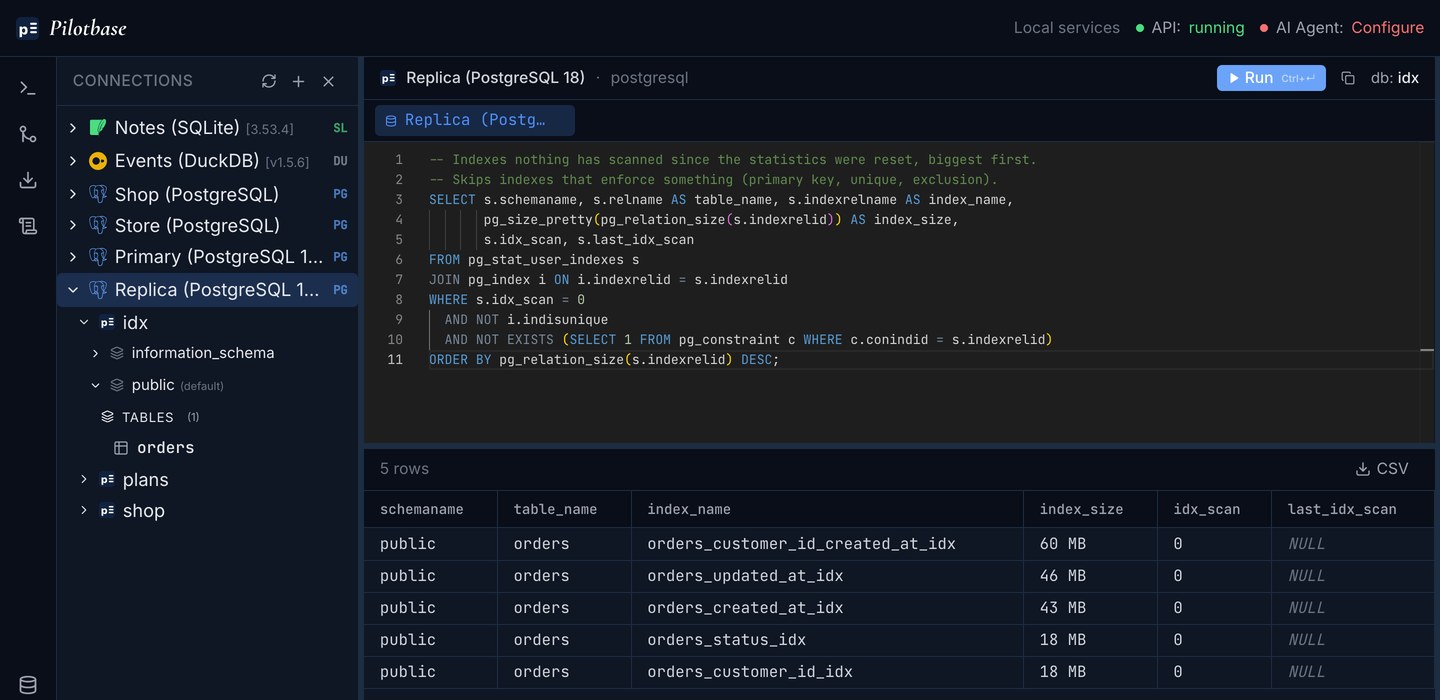This screenshot has width=1440, height=700.
Task: Collapse the public schema
Action: pos(96,385)
